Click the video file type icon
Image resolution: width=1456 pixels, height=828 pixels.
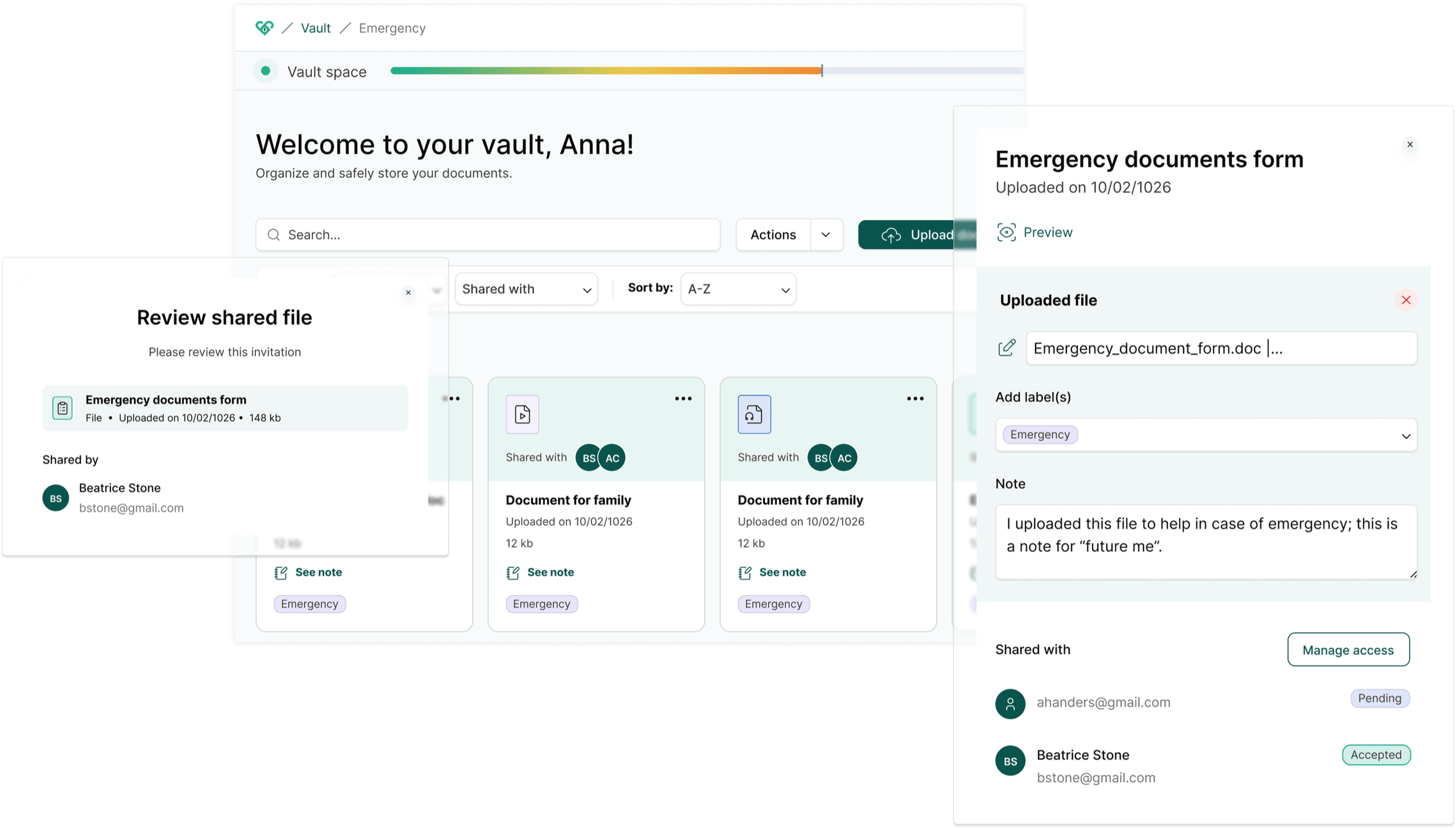coord(522,414)
